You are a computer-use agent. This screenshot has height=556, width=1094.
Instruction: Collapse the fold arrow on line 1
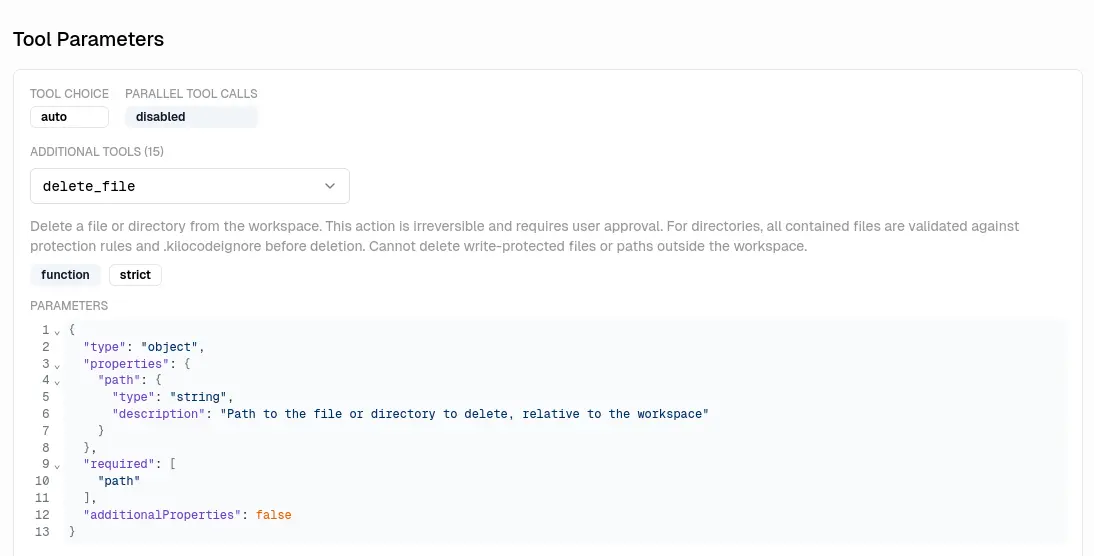click(57, 331)
